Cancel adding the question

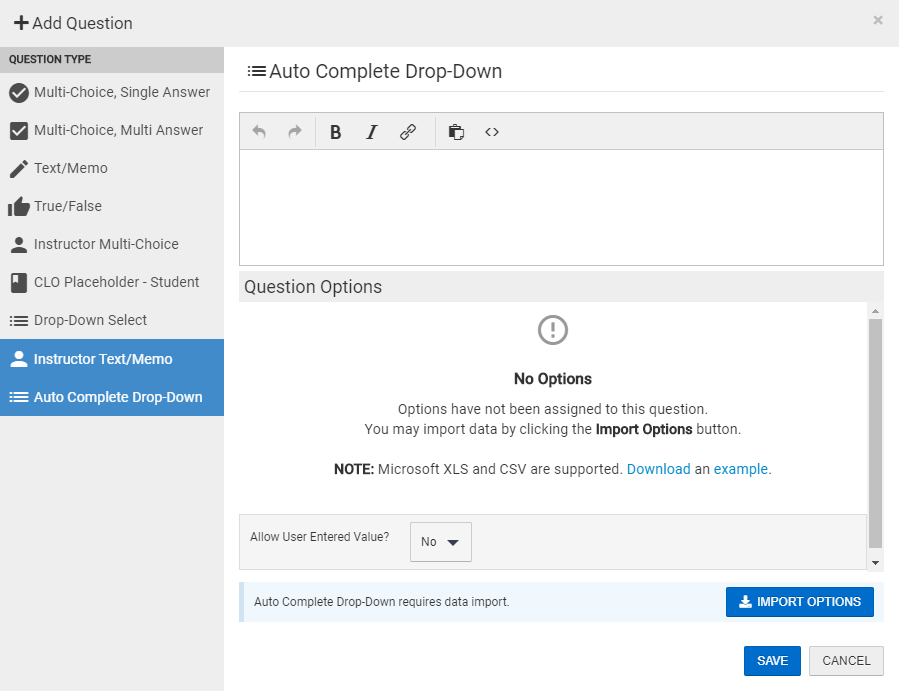[x=846, y=661]
